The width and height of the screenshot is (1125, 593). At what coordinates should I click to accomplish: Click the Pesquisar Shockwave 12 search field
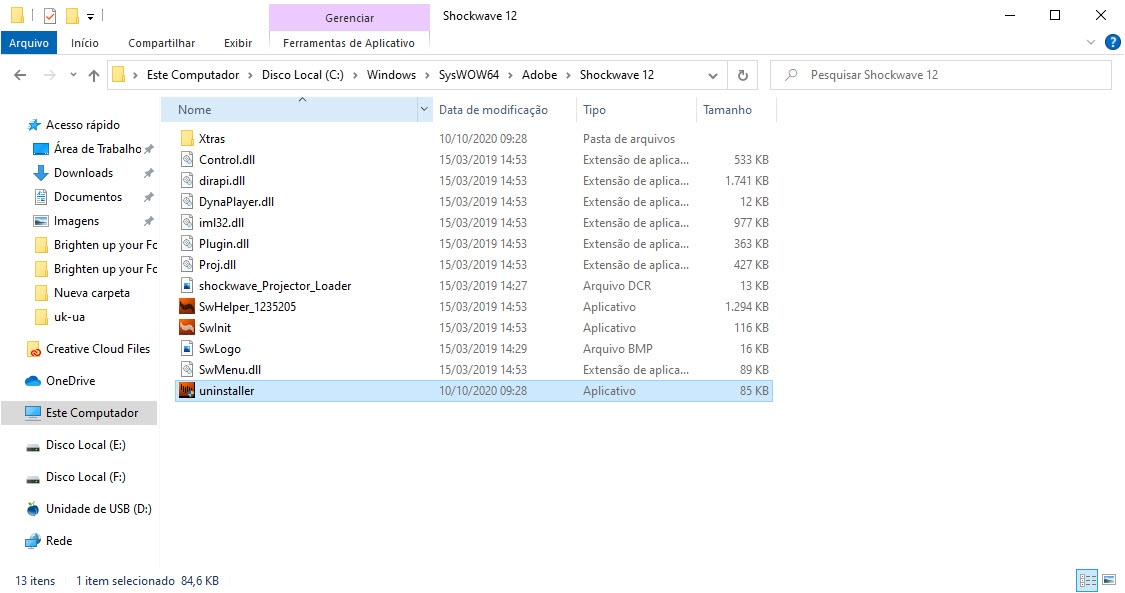941,75
